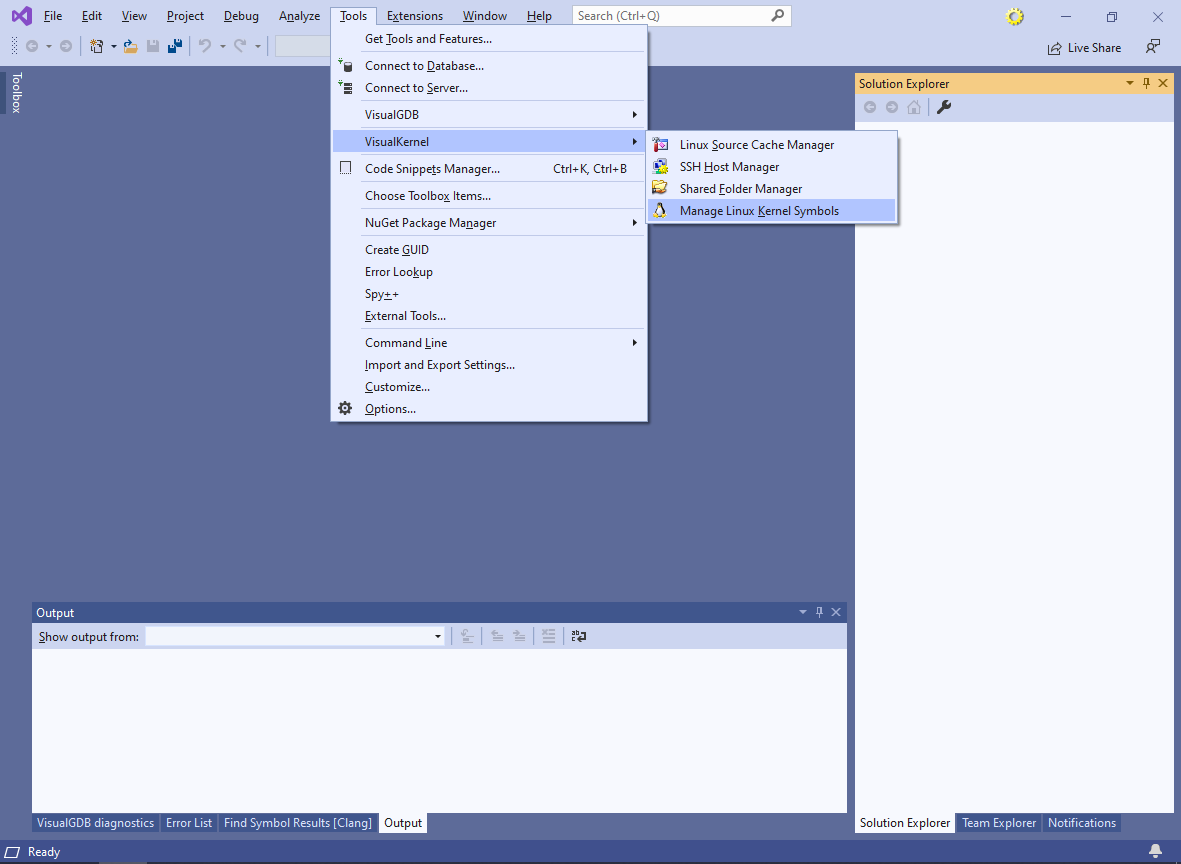Click the Live Share button
This screenshot has width=1181, height=864.
coord(1085,48)
